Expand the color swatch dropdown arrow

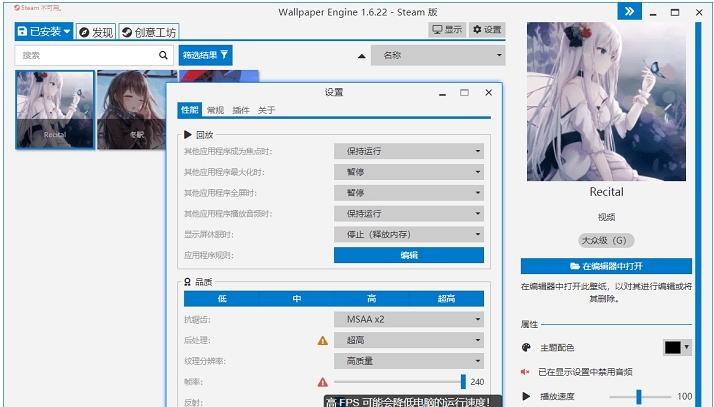[x=686, y=347]
